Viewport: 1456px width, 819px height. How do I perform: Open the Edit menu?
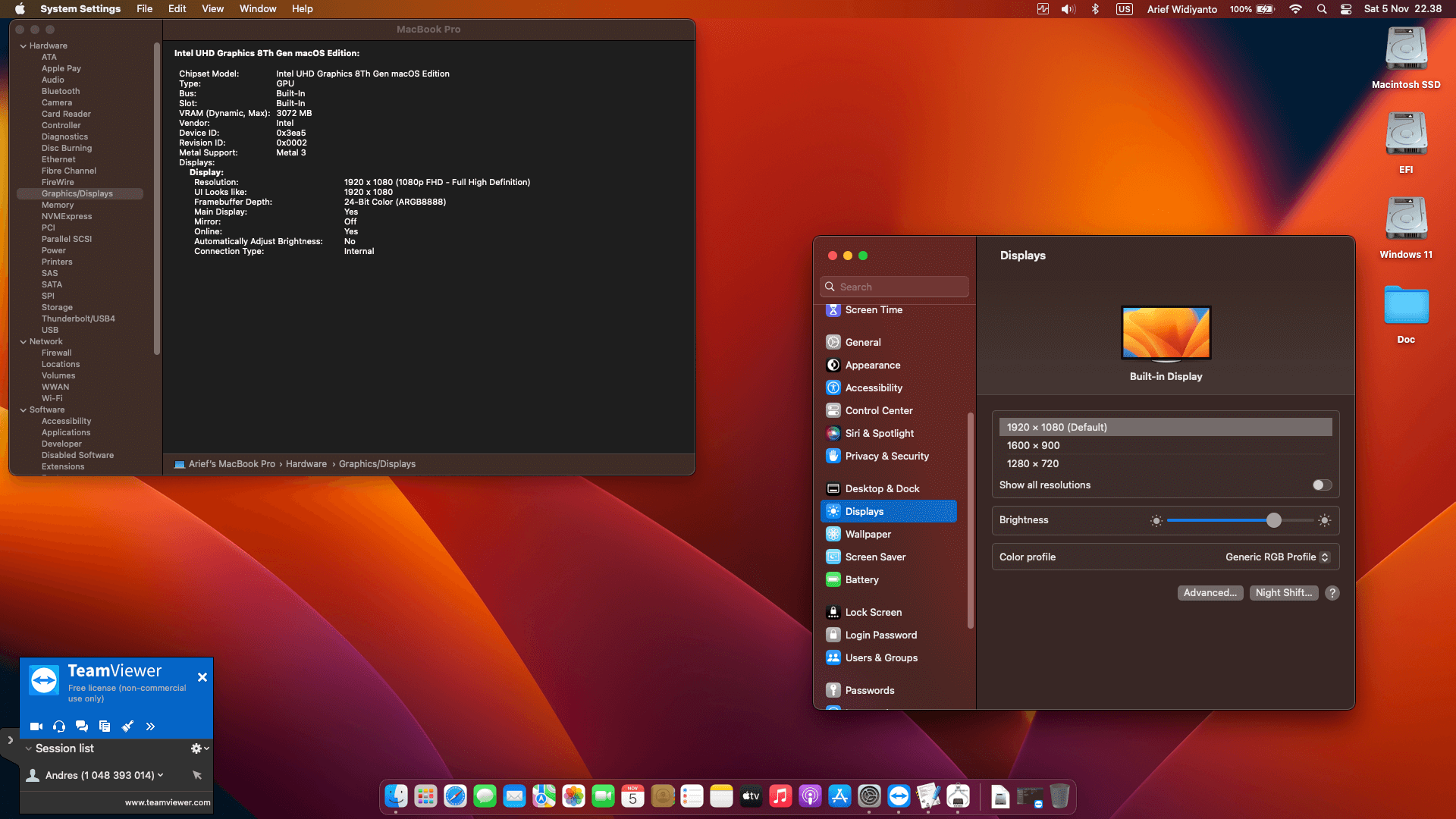coord(177,9)
